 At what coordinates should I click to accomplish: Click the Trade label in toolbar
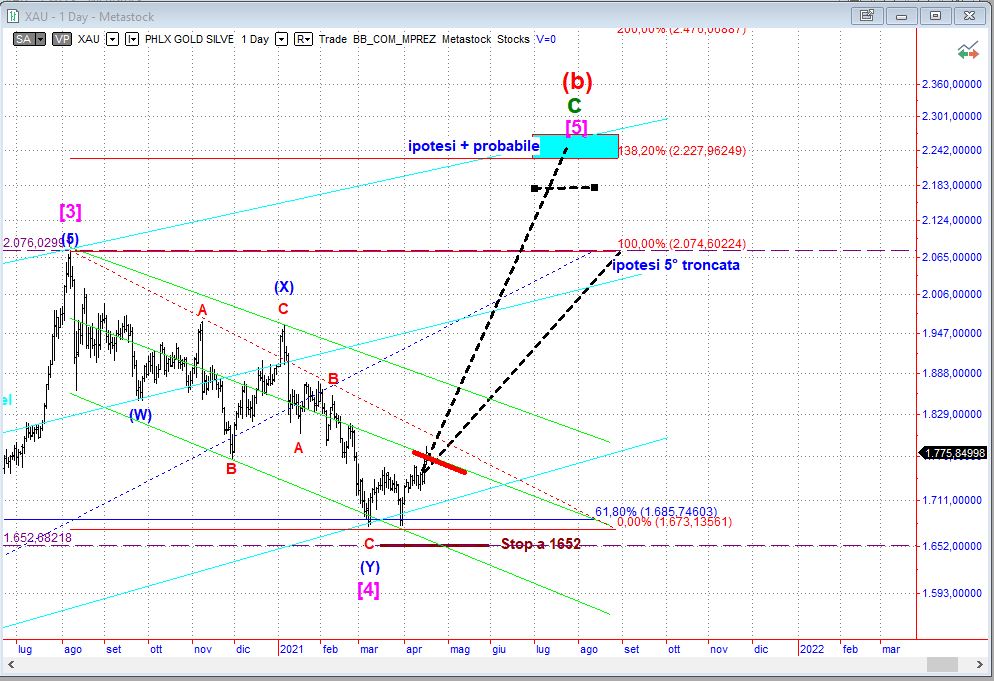(x=333, y=39)
